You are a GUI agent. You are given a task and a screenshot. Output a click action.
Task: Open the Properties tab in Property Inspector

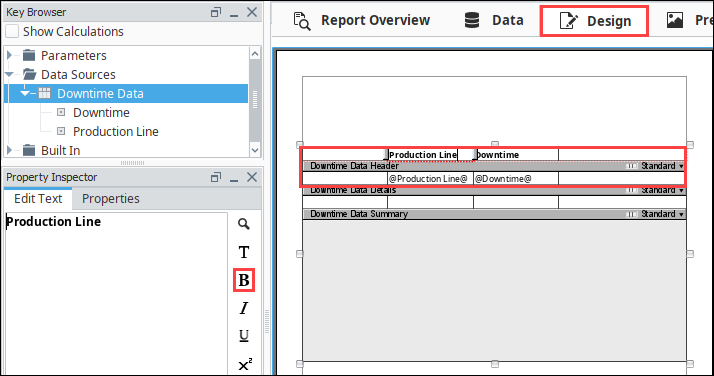tap(111, 198)
